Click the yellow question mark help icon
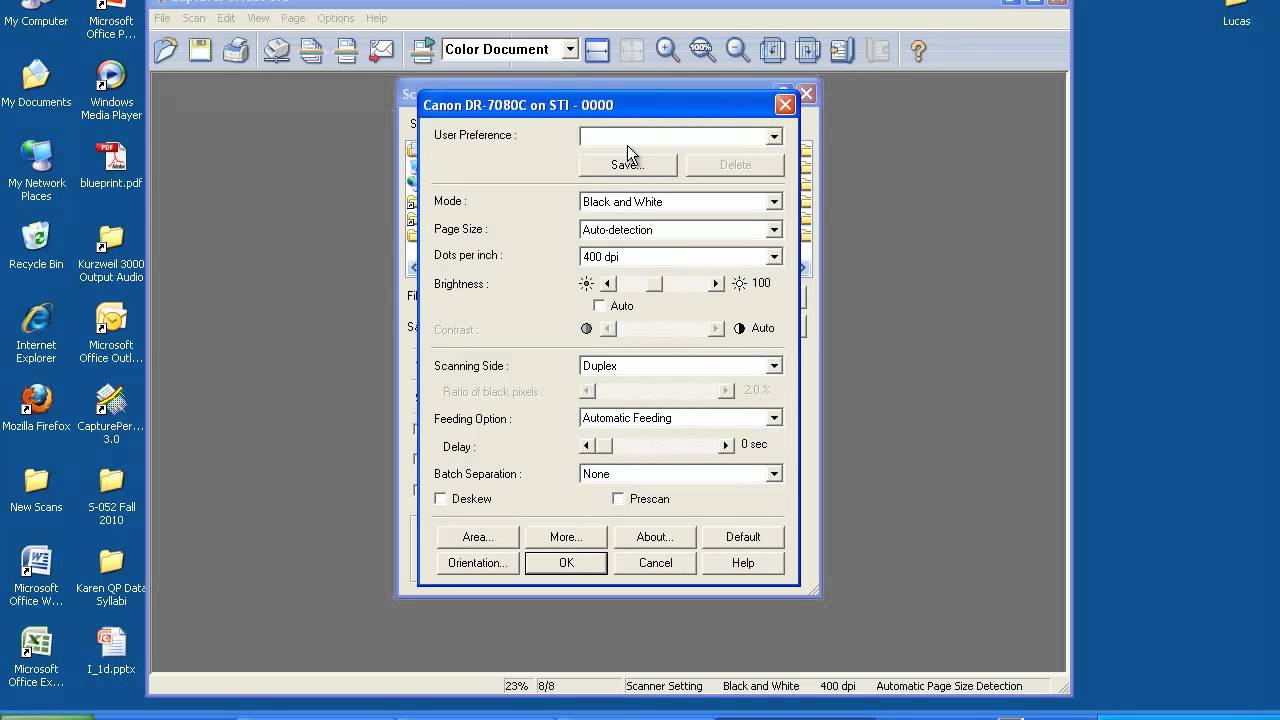The height and width of the screenshot is (720, 1280). tap(918, 50)
